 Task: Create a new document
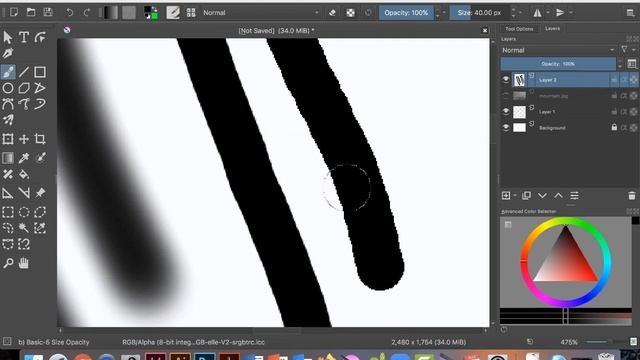click(x=13, y=12)
